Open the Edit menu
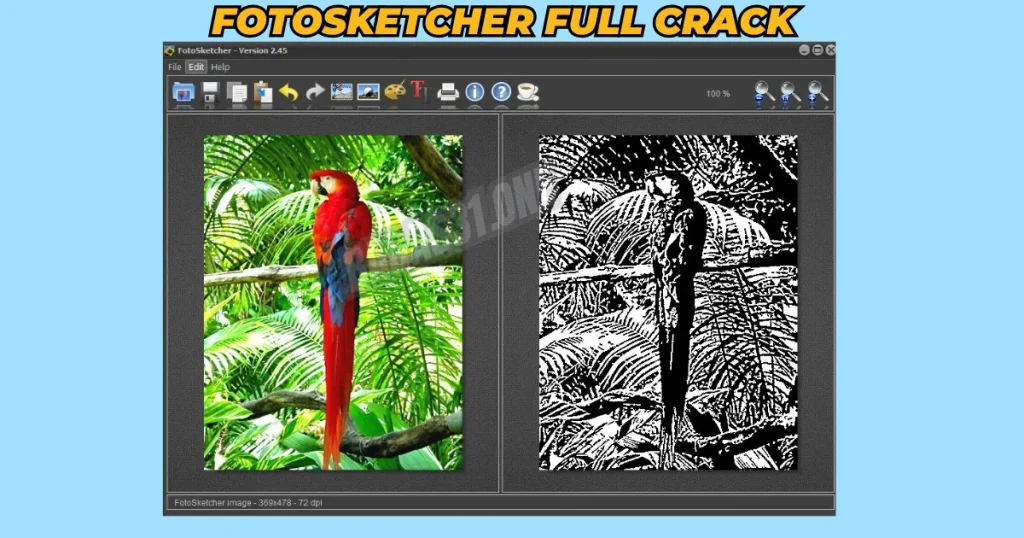This screenshot has width=1024, height=538. (x=196, y=67)
